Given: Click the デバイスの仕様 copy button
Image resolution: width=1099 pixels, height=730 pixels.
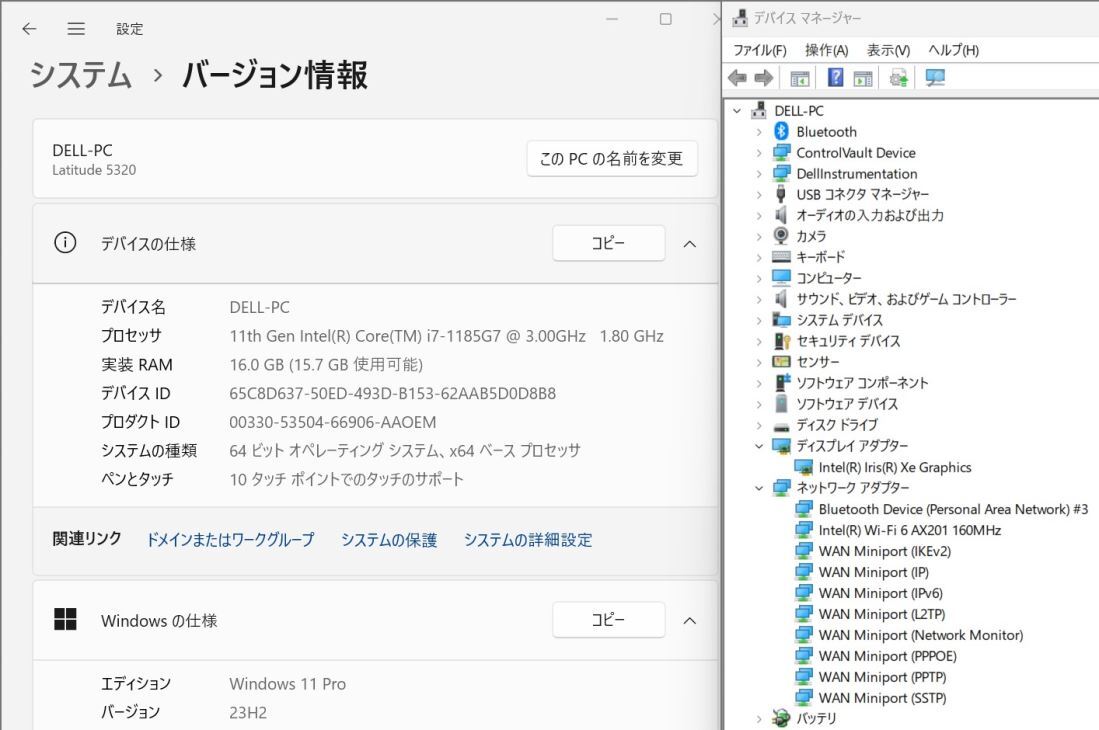Looking at the screenshot, I should 608,243.
